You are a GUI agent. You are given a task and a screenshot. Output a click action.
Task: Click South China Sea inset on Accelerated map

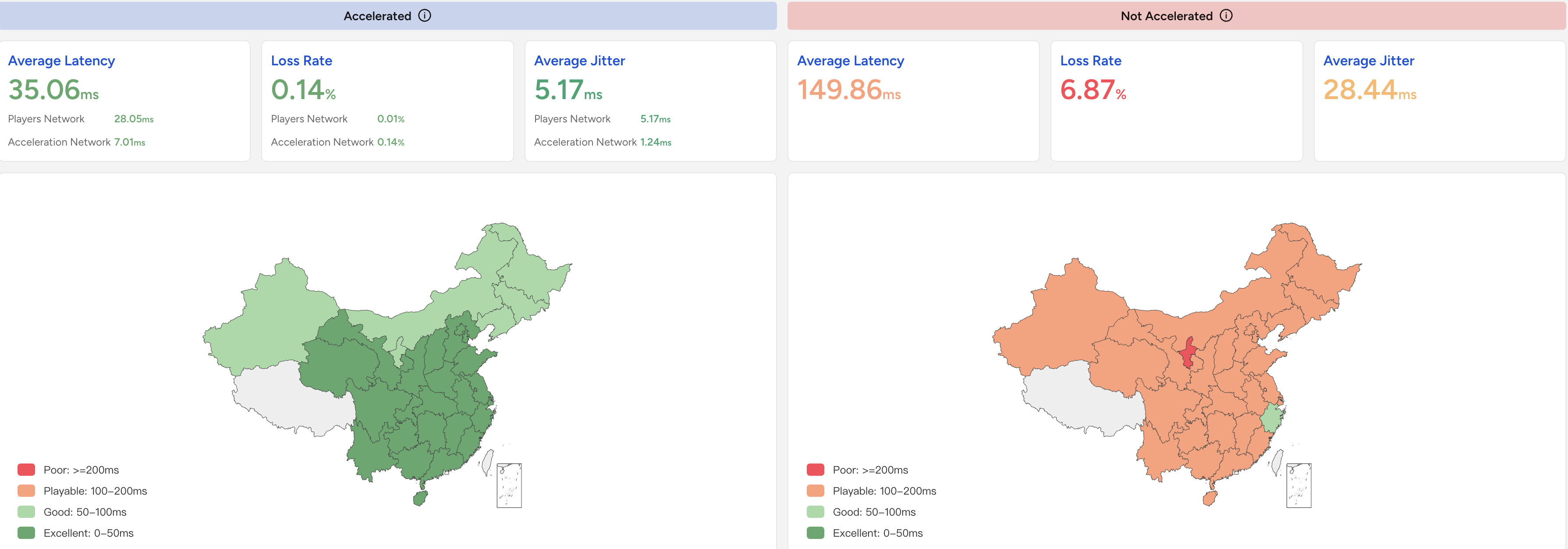coord(509,485)
